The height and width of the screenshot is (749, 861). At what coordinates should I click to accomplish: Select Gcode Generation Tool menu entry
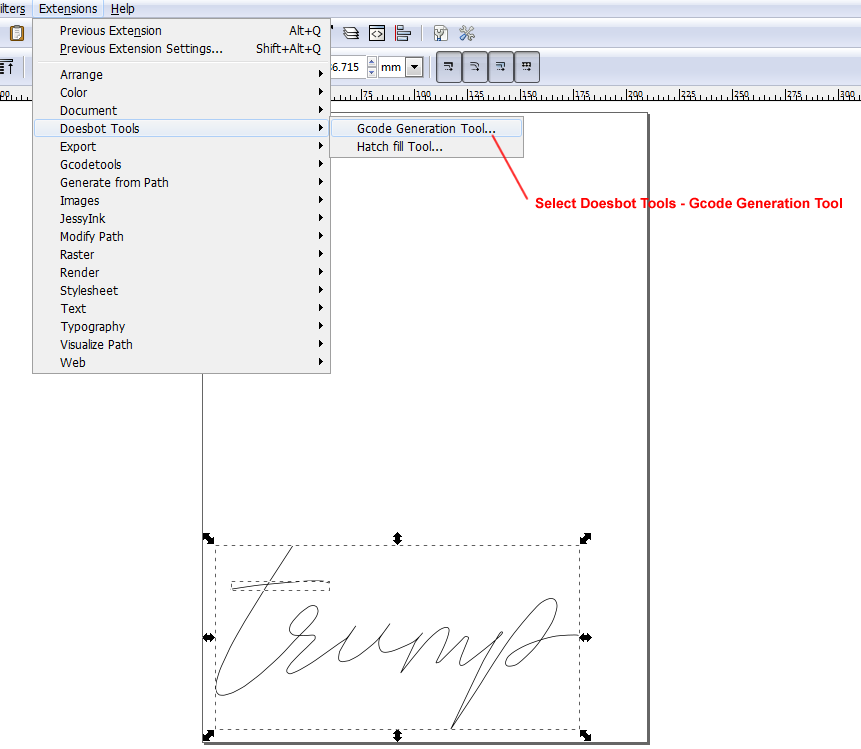pos(425,129)
